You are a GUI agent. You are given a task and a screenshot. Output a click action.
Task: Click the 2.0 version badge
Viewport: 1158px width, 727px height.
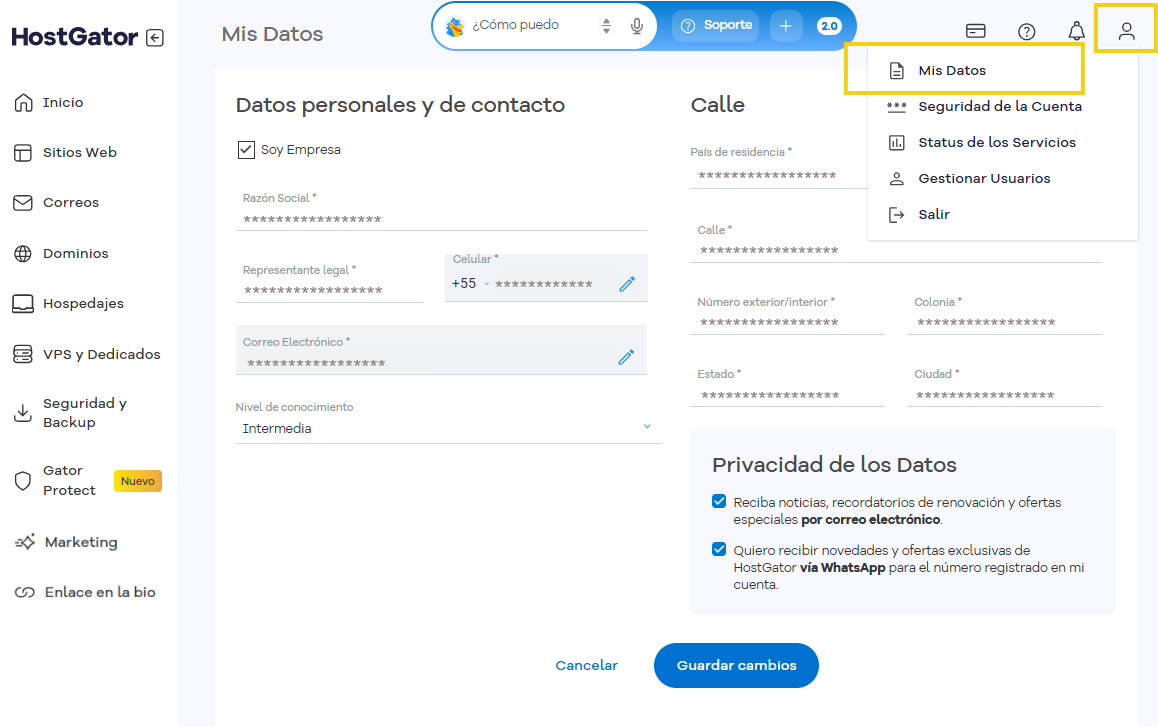(829, 27)
